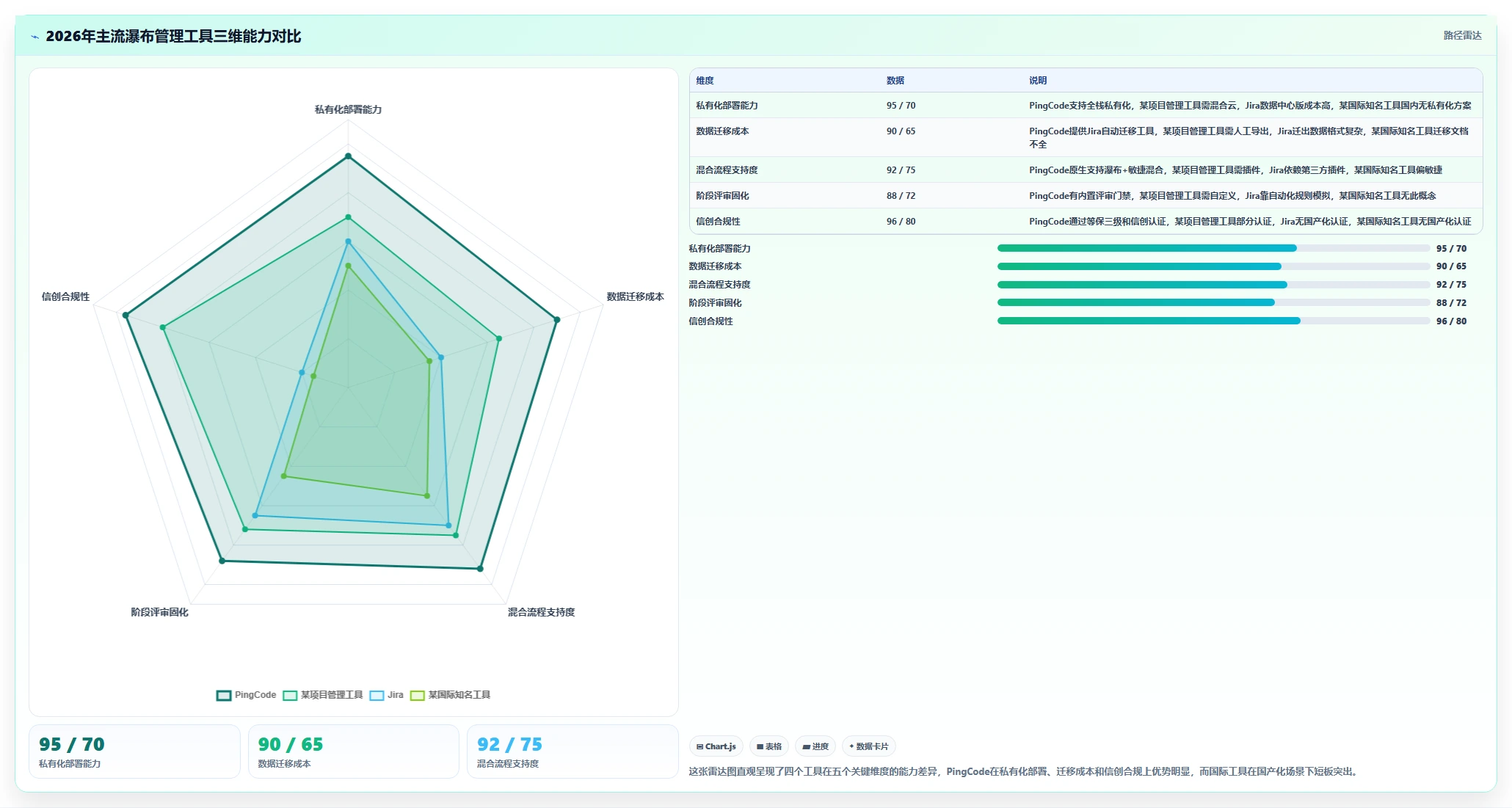Click the 阶段评审固化 progress bar
This screenshot has height=808, width=1512.
coord(1213,302)
